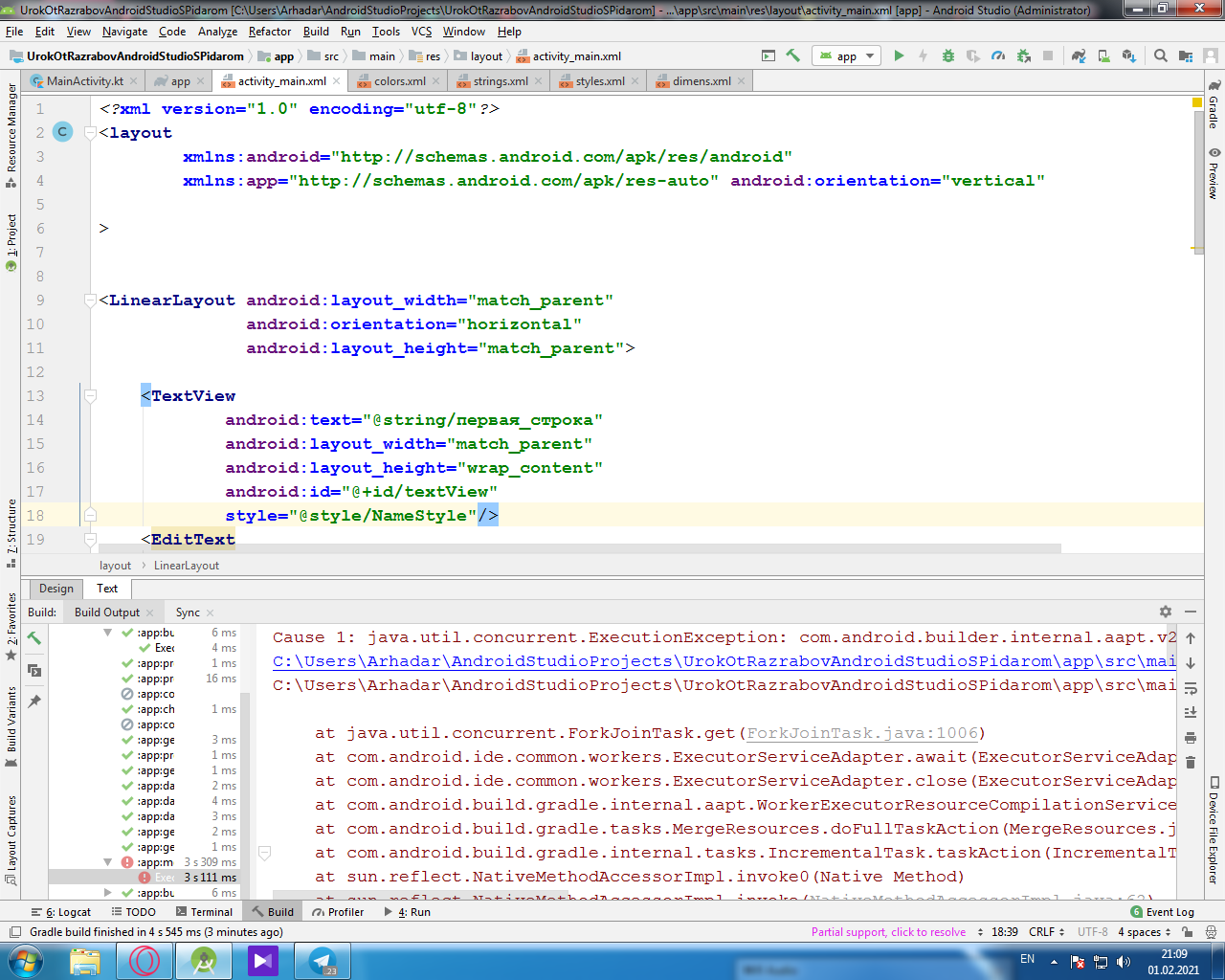Open the Terminal tool window button

[203, 912]
